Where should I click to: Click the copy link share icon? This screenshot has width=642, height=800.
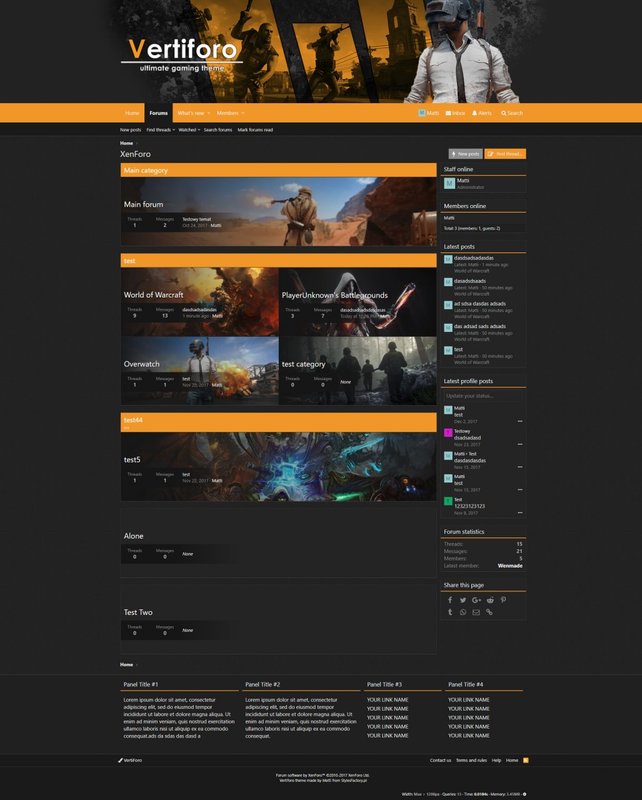click(489, 612)
